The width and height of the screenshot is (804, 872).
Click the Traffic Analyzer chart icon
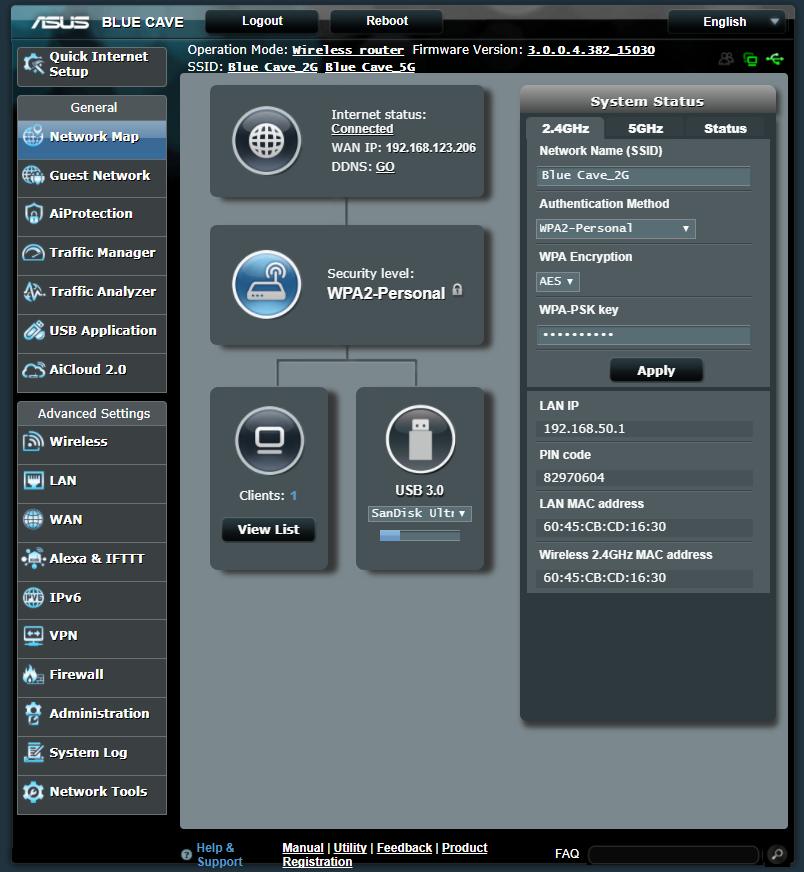click(x=33, y=291)
